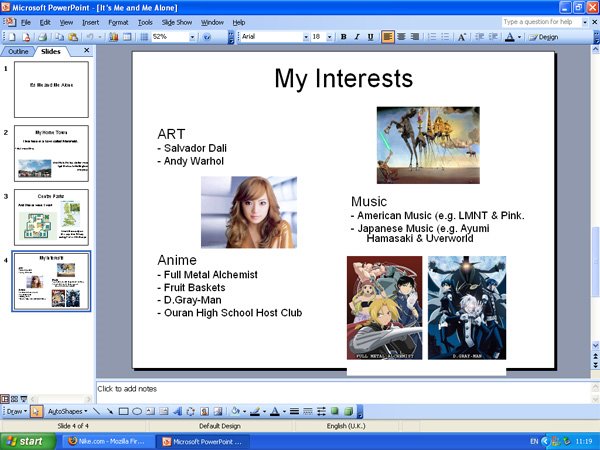Open the Zoom percentage dropdown

point(192,37)
